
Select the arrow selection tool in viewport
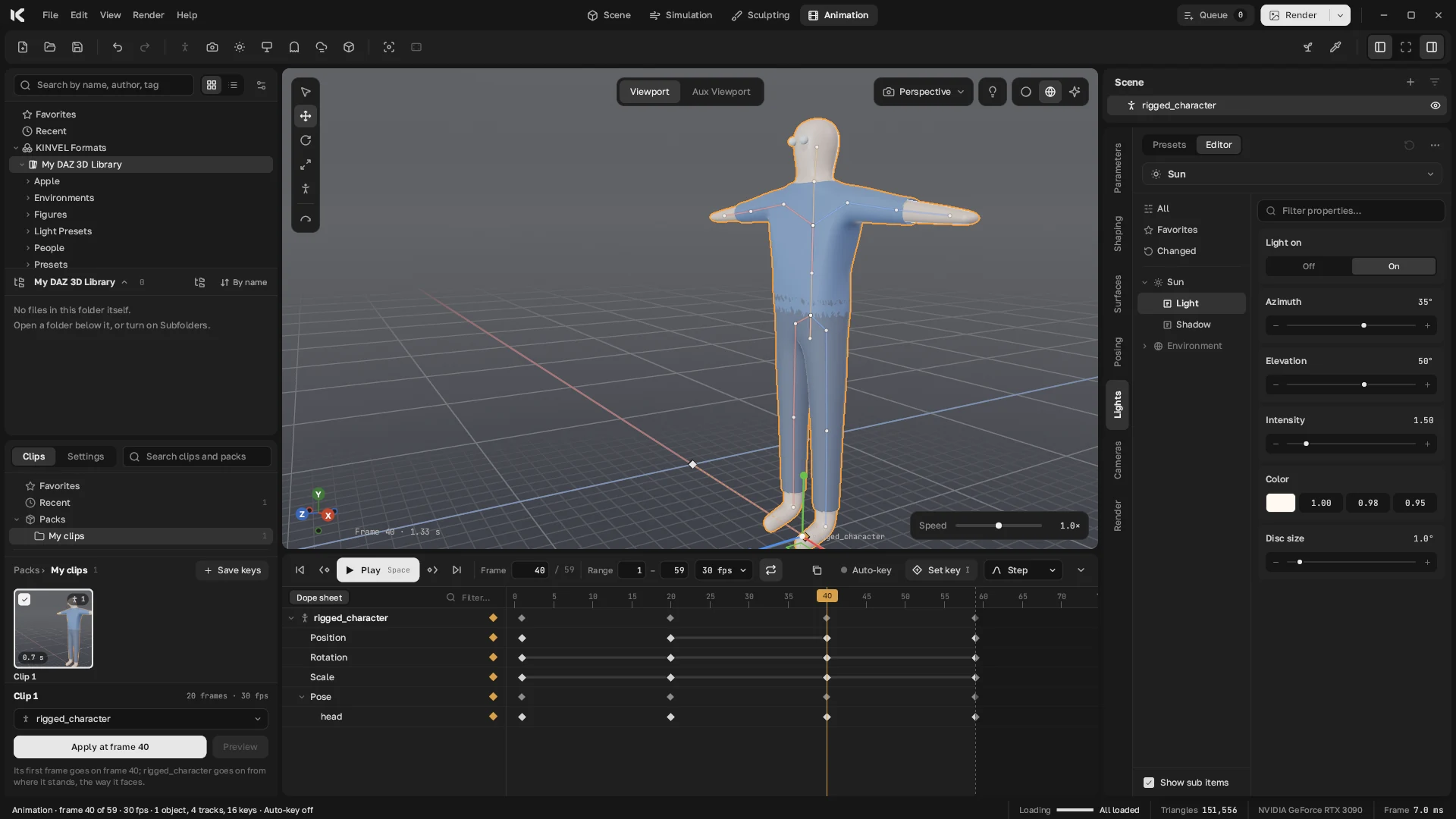306,92
